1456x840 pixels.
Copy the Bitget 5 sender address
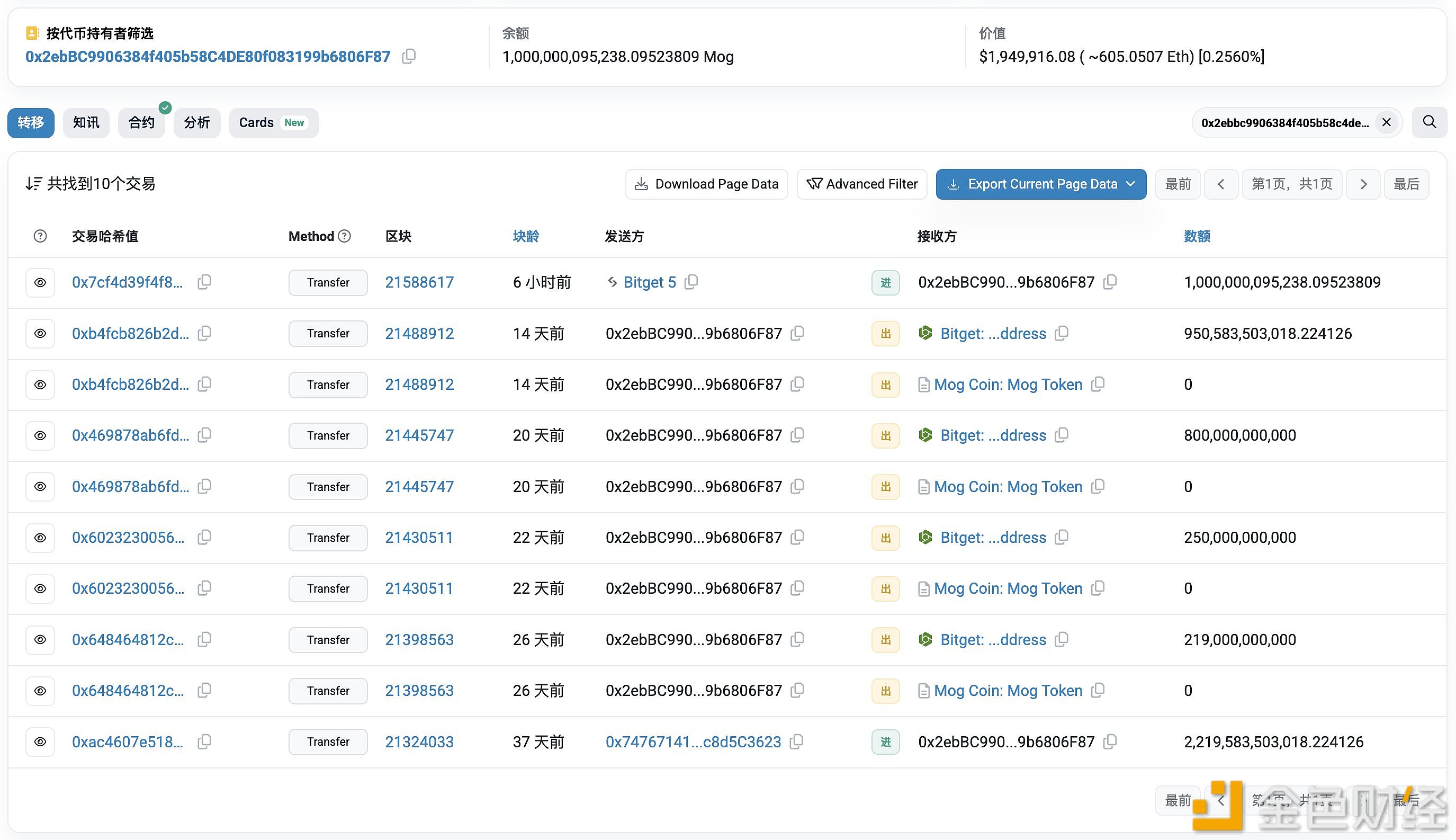[691, 282]
